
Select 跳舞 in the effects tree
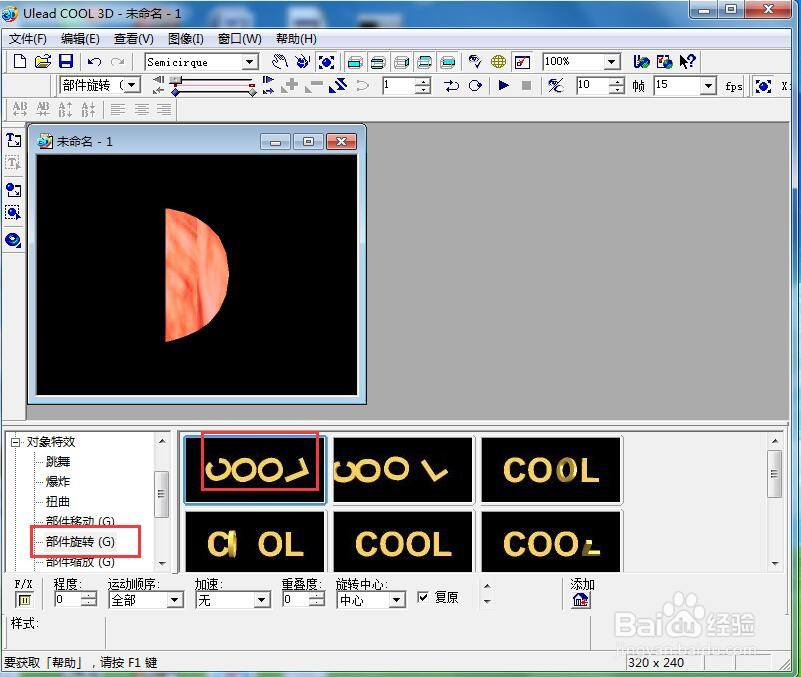58,462
